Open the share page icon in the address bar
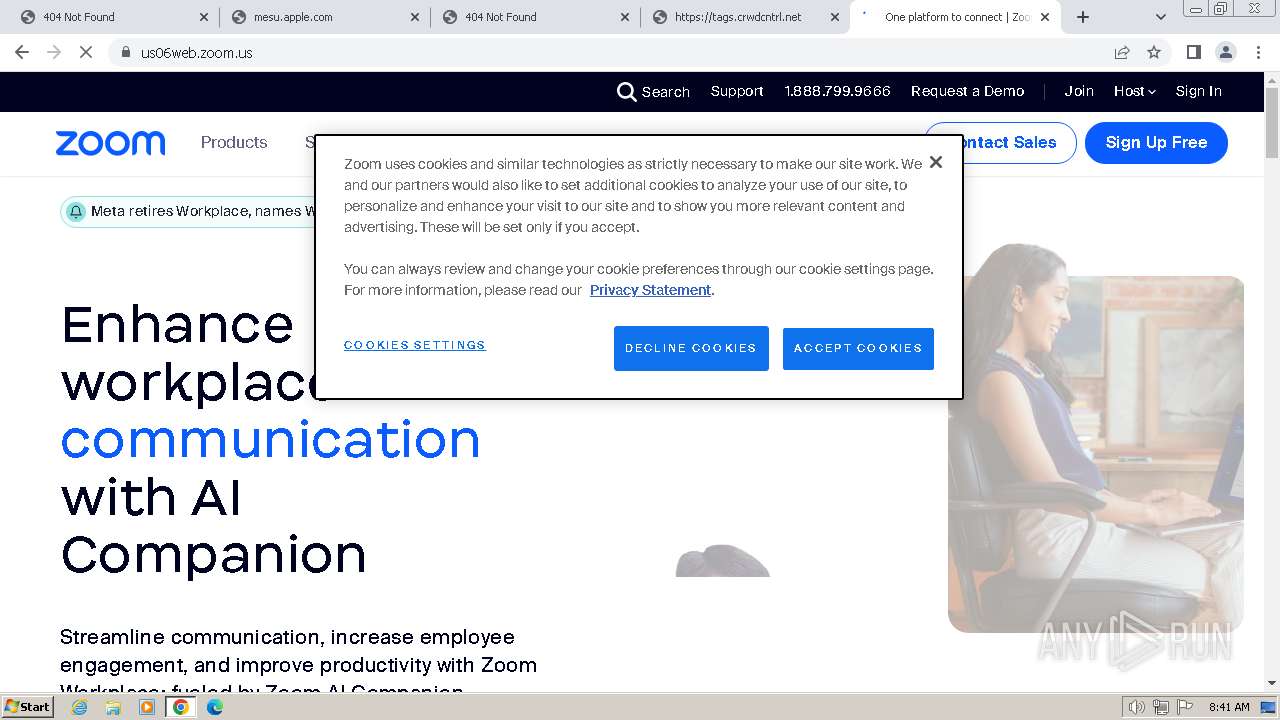This screenshot has height=720, width=1280. tap(1122, 52)
